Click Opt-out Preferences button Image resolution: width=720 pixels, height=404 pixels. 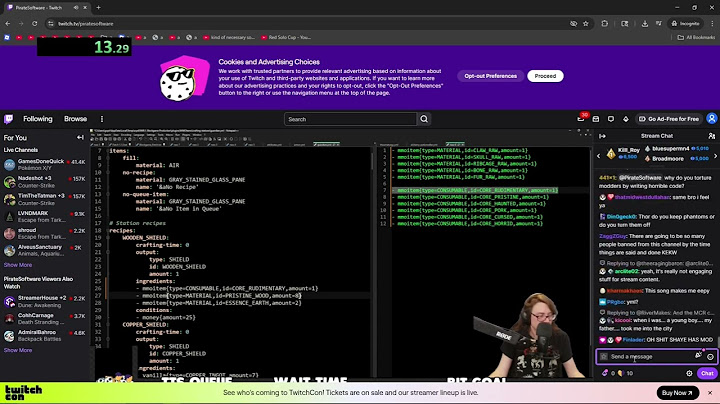(490, 76)
